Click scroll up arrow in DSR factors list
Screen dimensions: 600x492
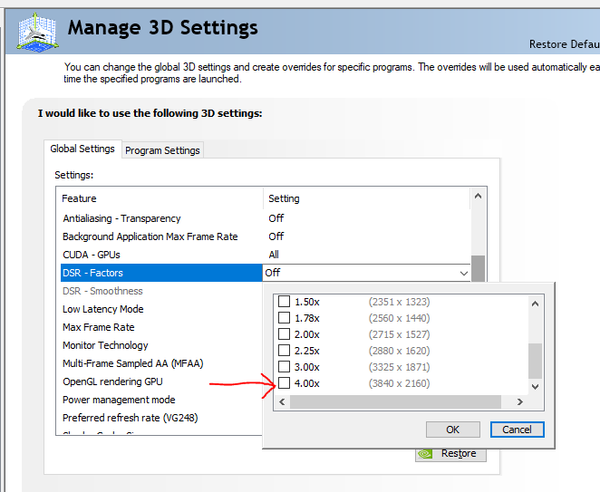(535, 304)
